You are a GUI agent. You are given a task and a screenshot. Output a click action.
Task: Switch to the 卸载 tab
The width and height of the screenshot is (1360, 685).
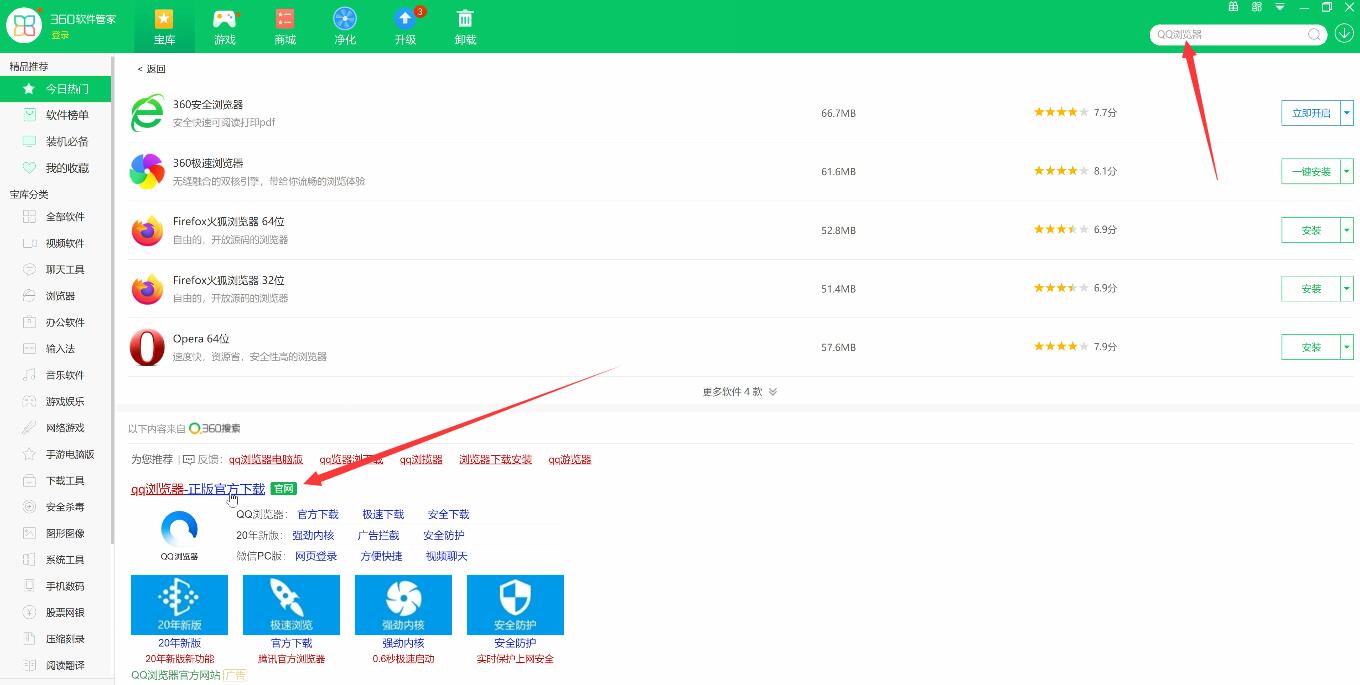coord(465,26)
